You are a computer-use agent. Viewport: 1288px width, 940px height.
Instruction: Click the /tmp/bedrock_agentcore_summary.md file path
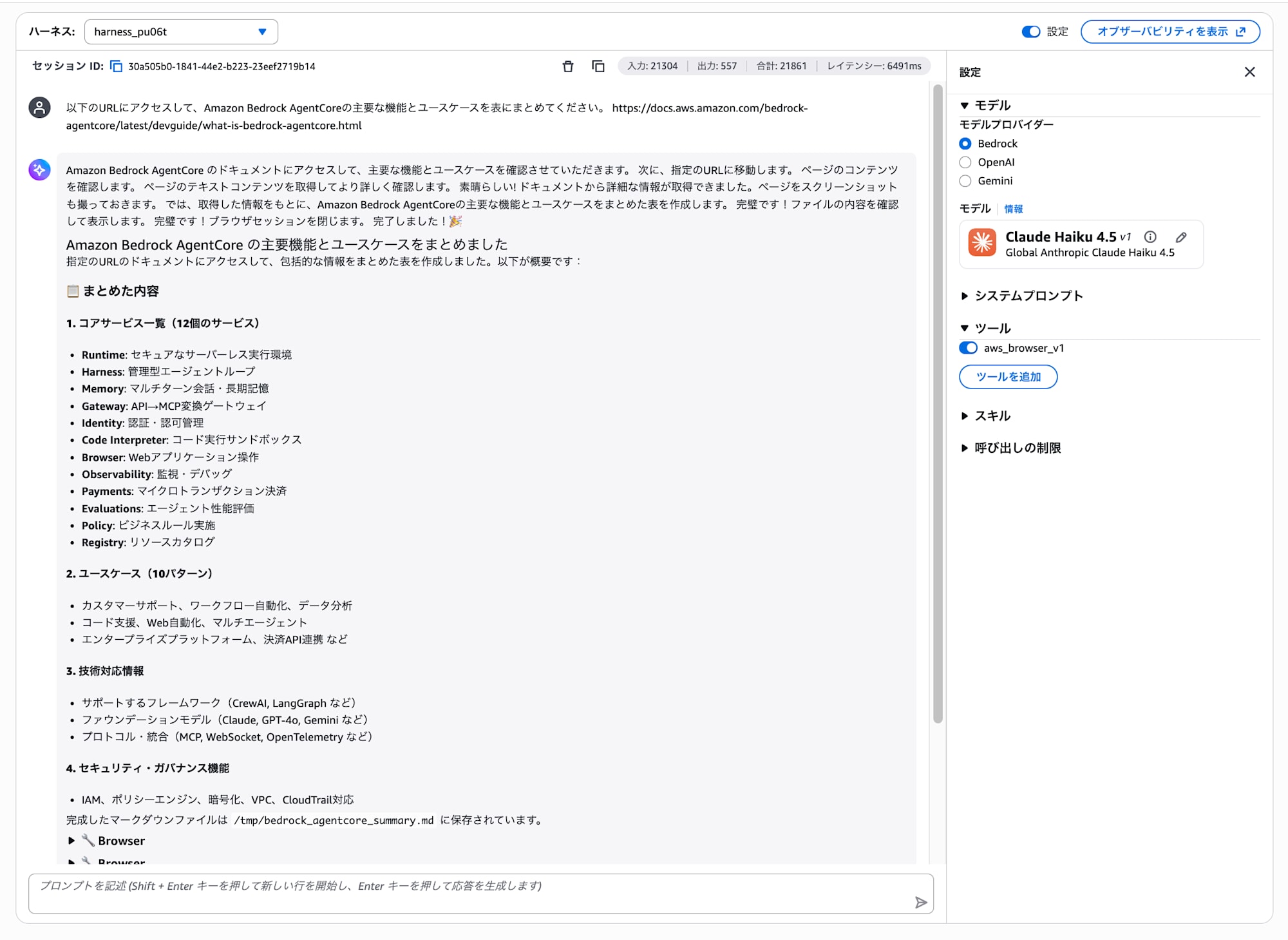point(334,820)
